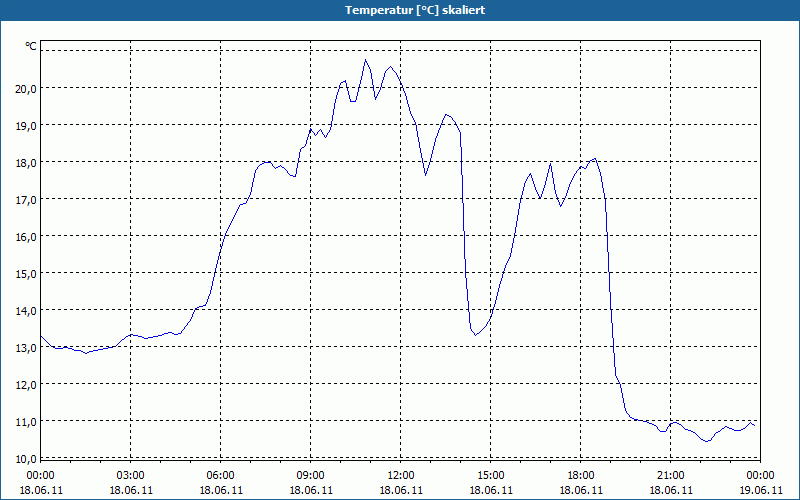Click the 18.06.11 date beneath 18:00

point(581,490)
